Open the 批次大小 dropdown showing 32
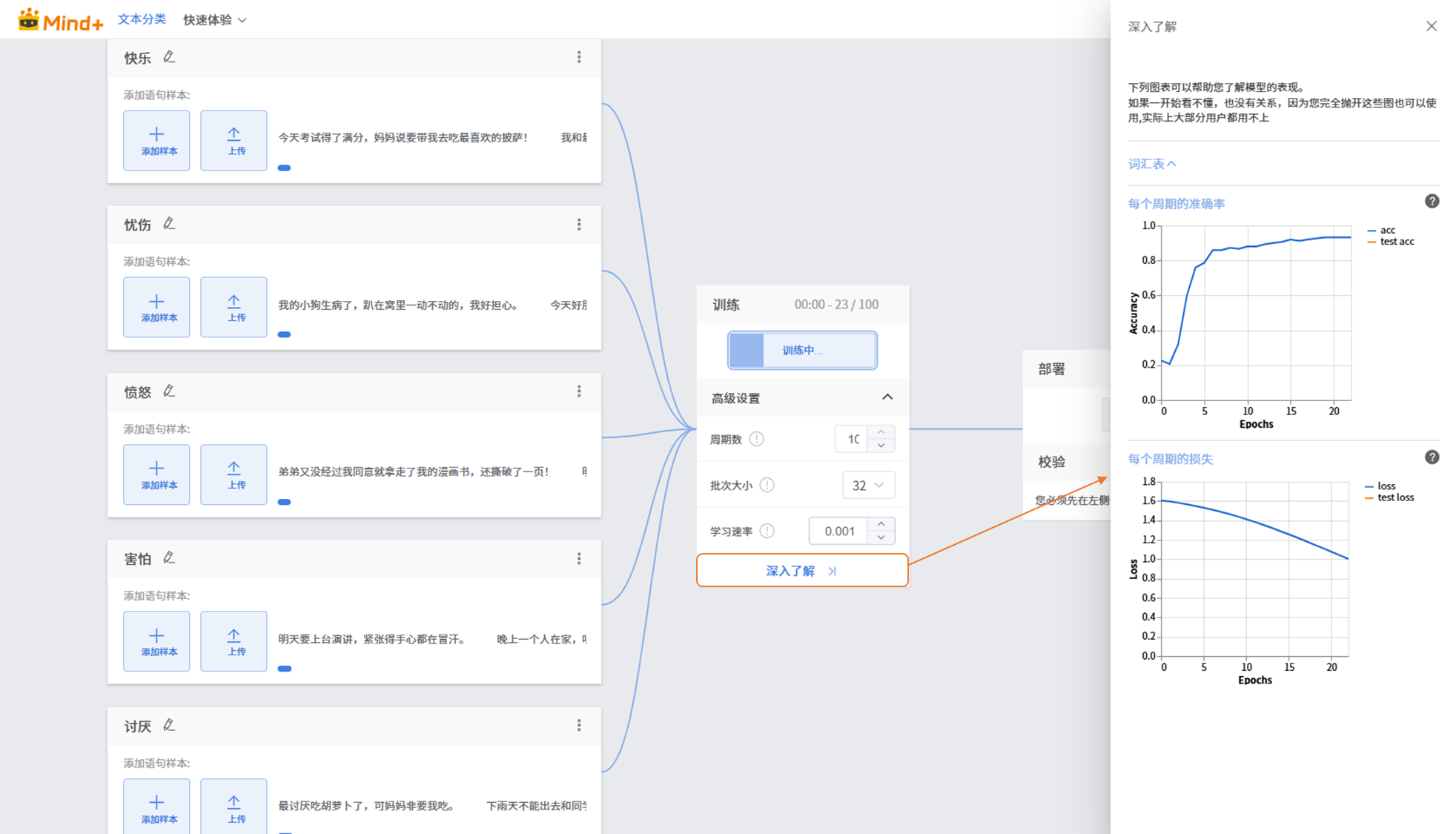The image size is (1456, 834). (868, 486)
